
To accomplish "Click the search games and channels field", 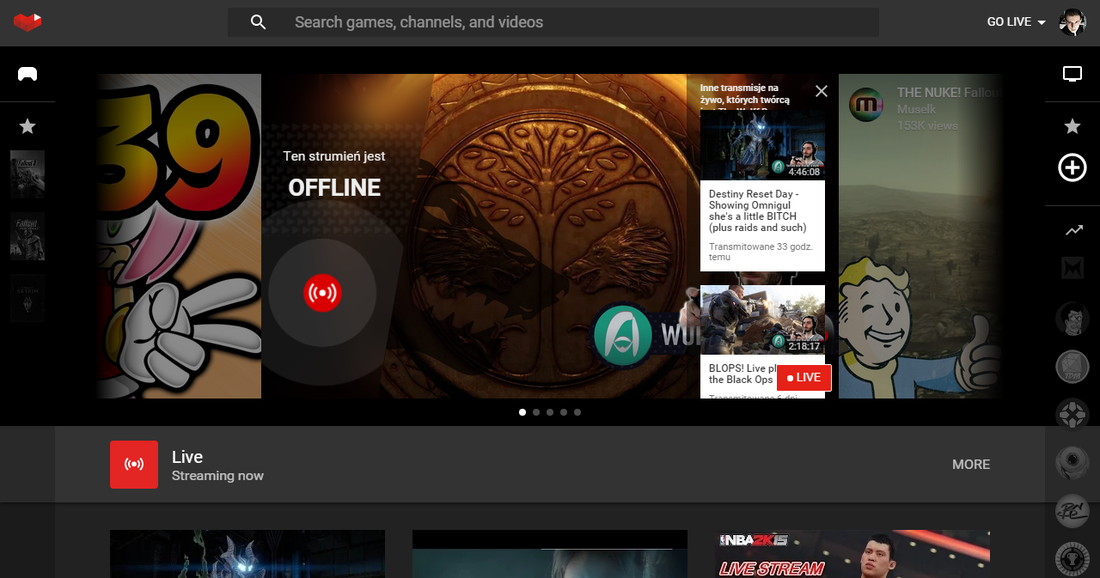I will coord(580,22).
